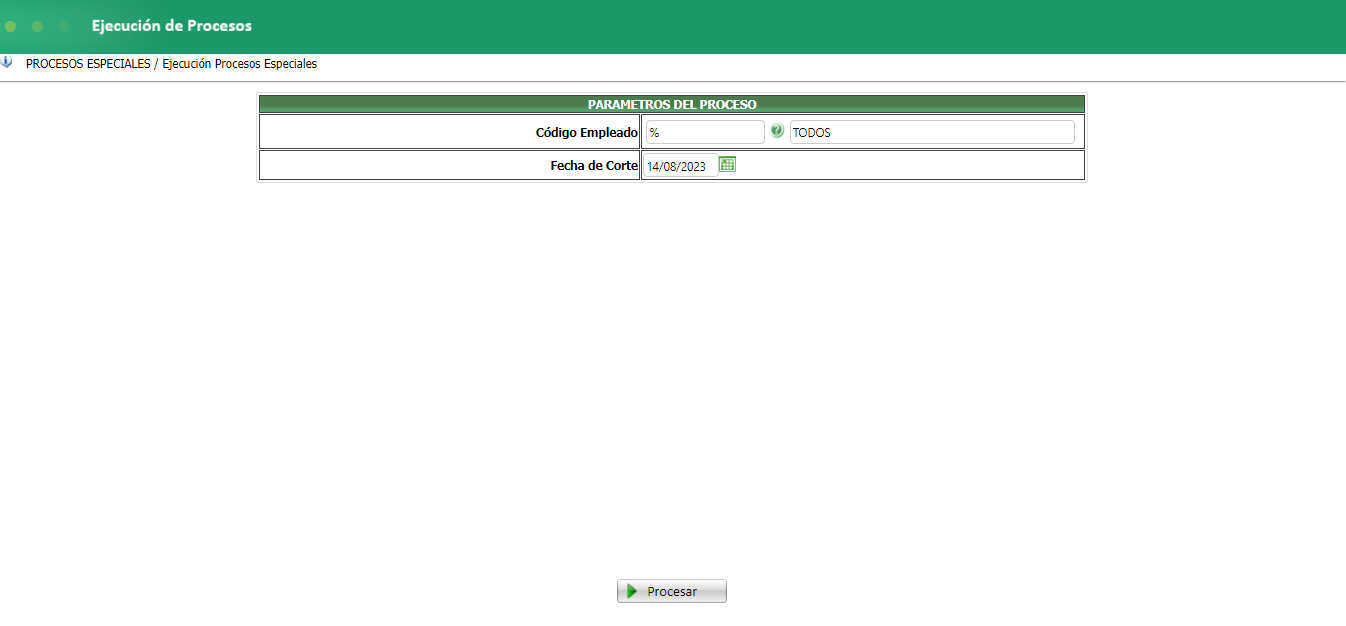Screen dimensions: 1346x626
Task: Click the employee lookup help icon
Action: pos(777,131)
